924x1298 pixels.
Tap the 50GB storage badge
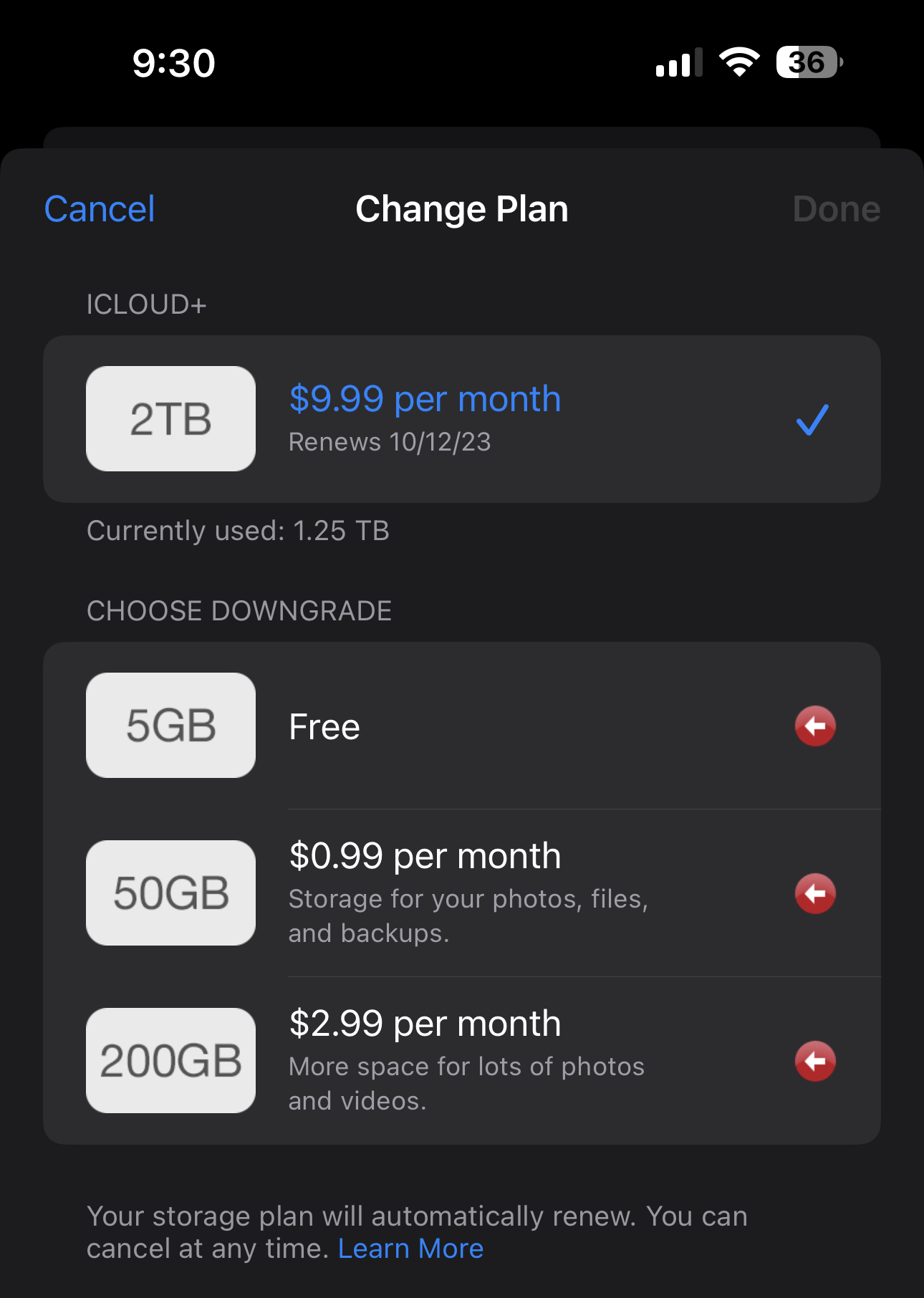[170, 893]
